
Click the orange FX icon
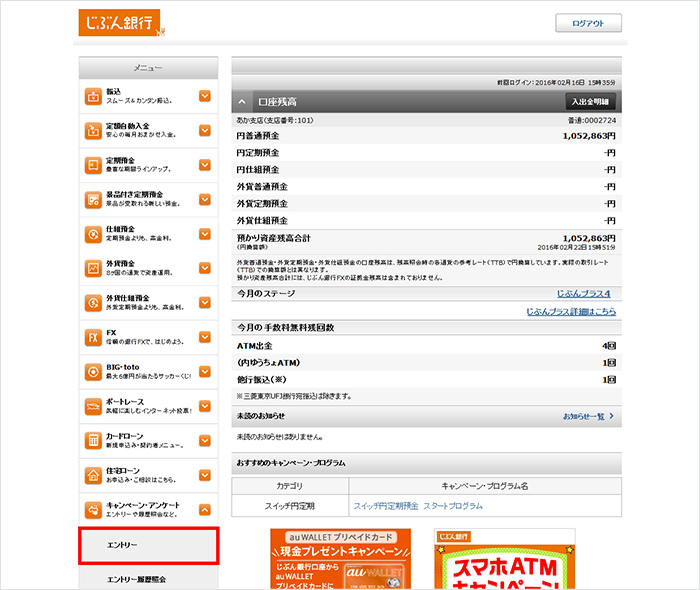coord(93,337)
